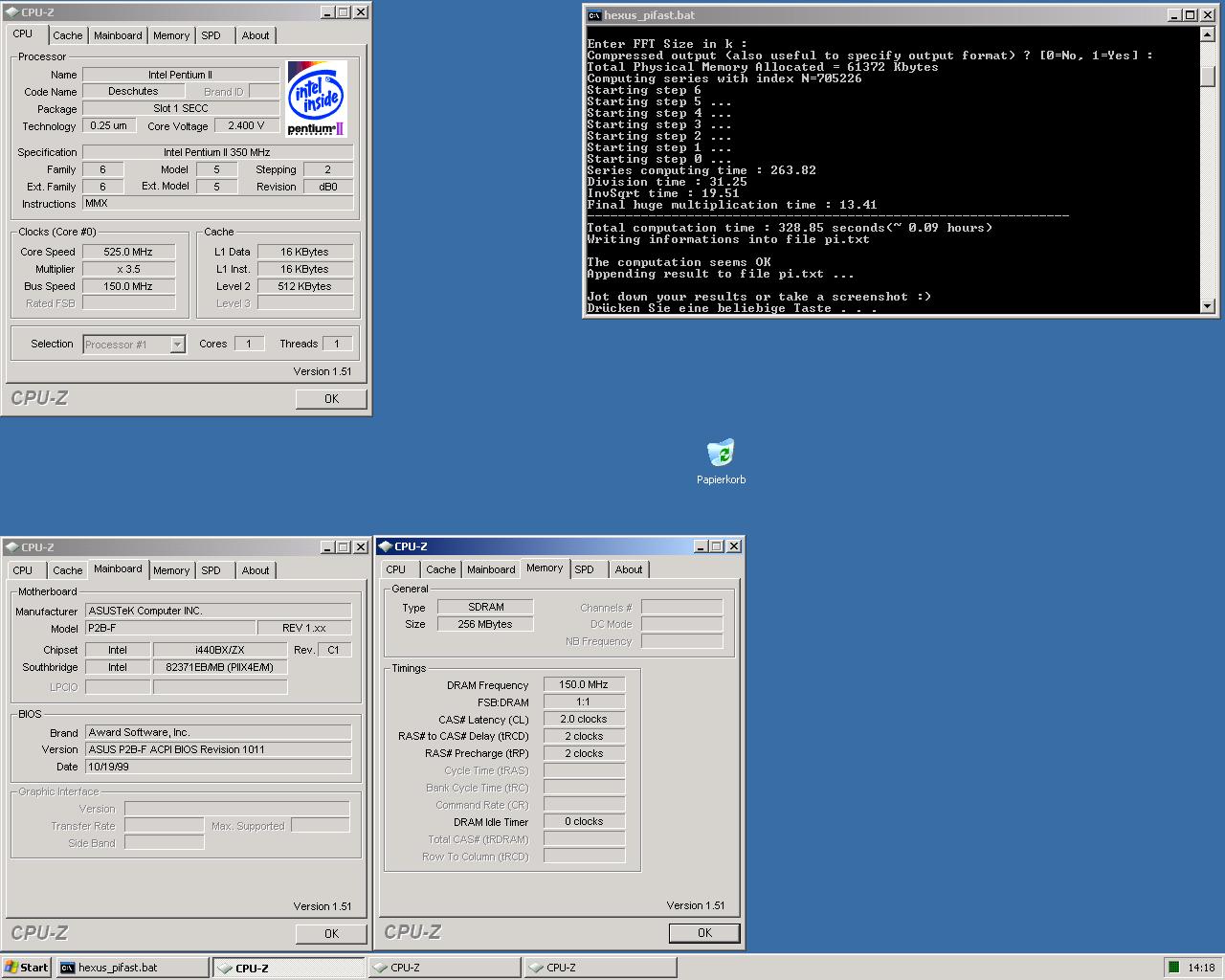The width and height of the screenshot is (1225, 980).
Task: Open About tab in top CPU-Z window
Action: click(x=256, y=35)
